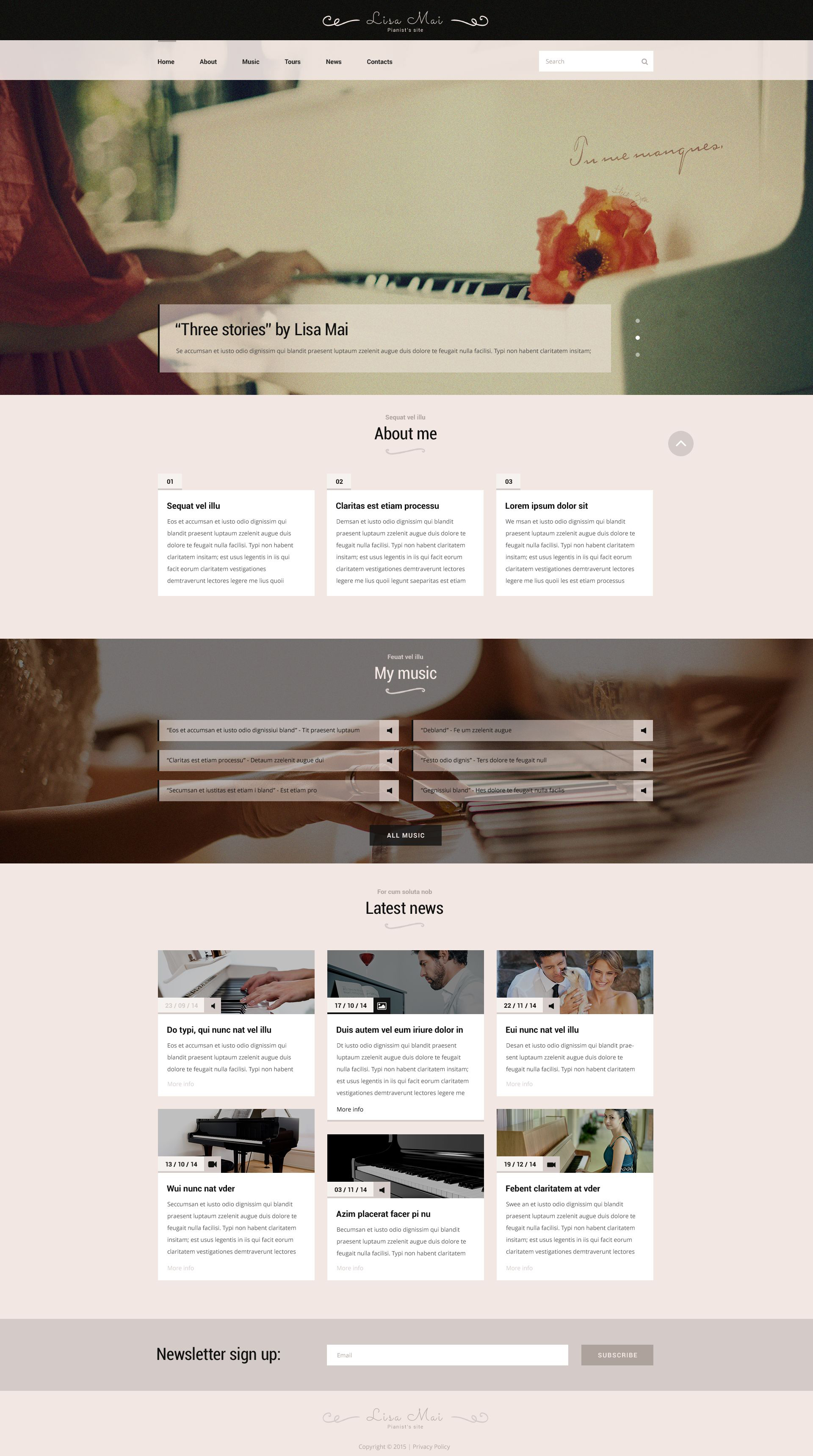Expand the 'Music' navigation menu item
Screen dimensions: 813x1456
point(251,62)
